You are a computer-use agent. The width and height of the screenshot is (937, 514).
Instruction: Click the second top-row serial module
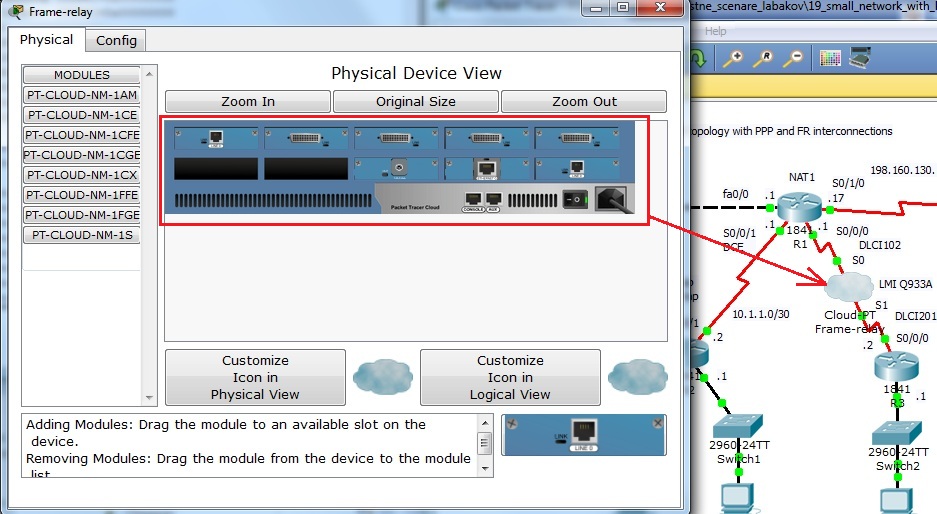point(306,139)
